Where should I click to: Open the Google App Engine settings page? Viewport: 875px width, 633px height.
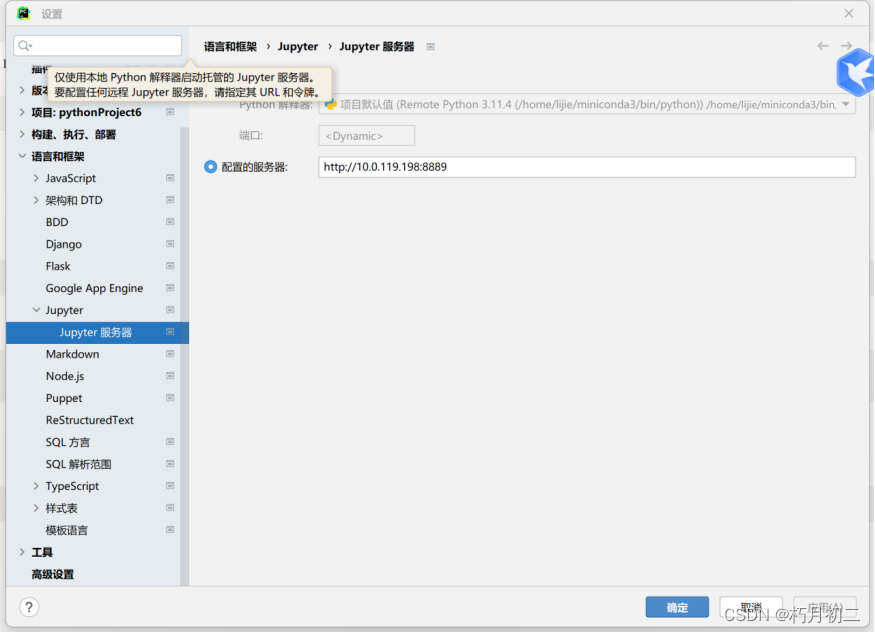(x=94, y=288)
